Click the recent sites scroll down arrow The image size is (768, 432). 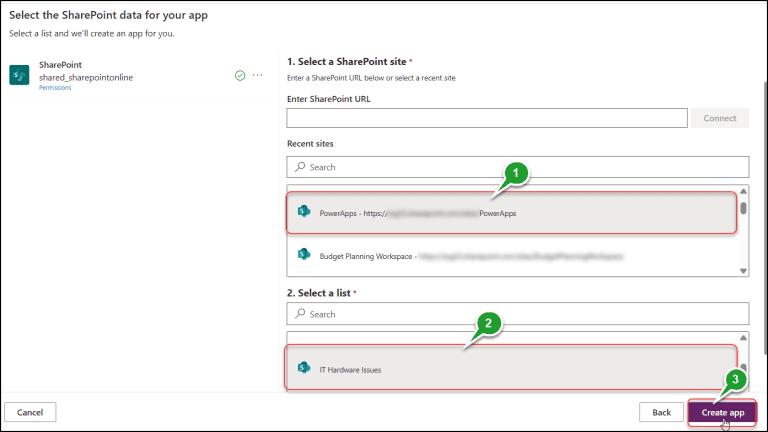click(744, 271)
